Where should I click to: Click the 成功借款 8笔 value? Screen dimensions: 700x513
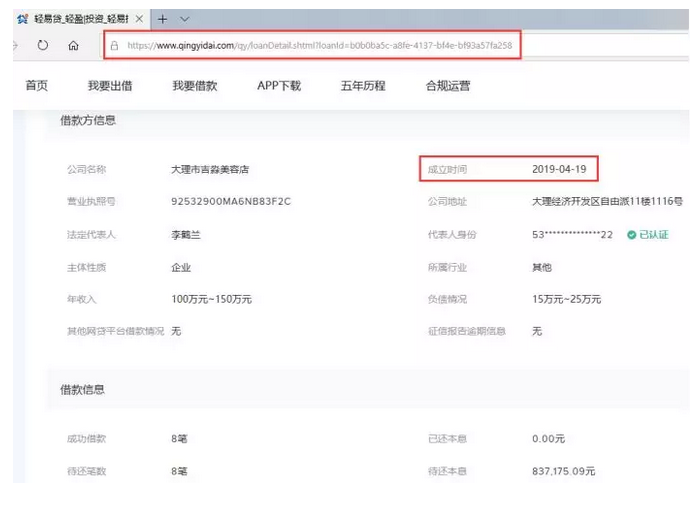point(179,439)
